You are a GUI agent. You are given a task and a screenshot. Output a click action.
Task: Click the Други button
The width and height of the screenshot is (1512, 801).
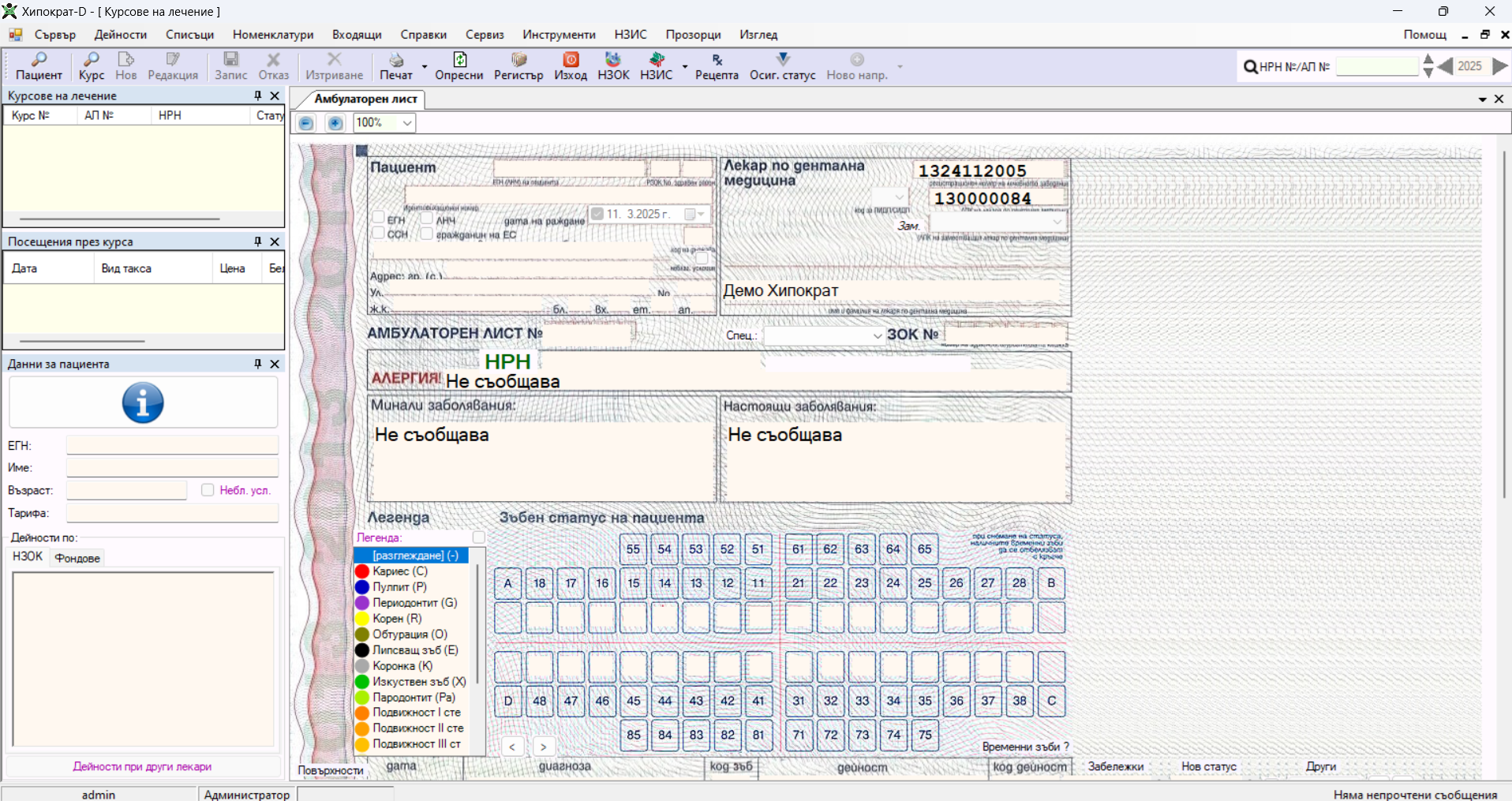point(1321,766)
